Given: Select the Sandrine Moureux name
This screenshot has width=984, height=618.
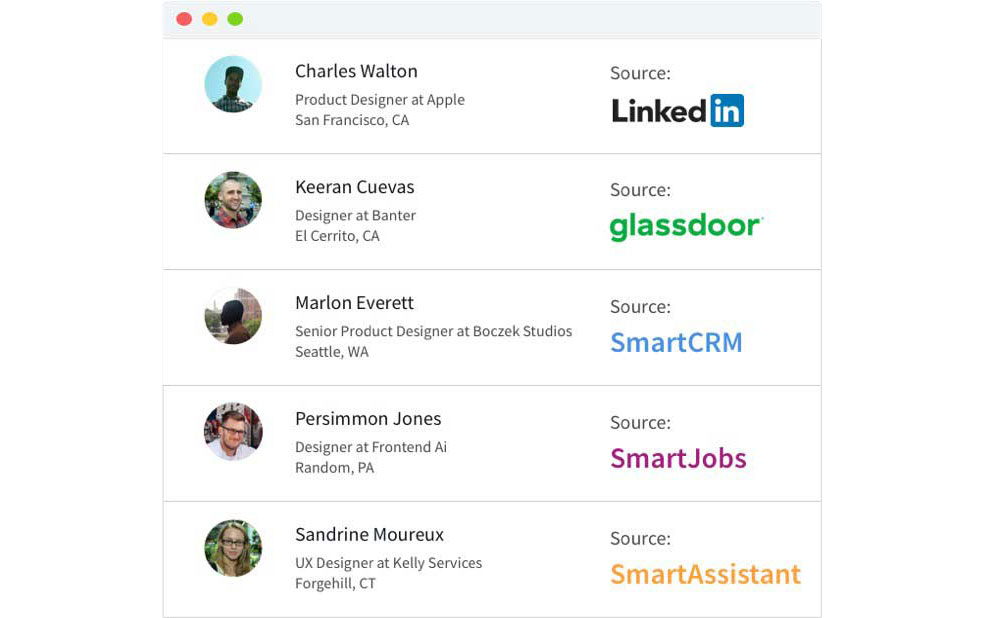Looking at the screenshot, I should (369, 535).
